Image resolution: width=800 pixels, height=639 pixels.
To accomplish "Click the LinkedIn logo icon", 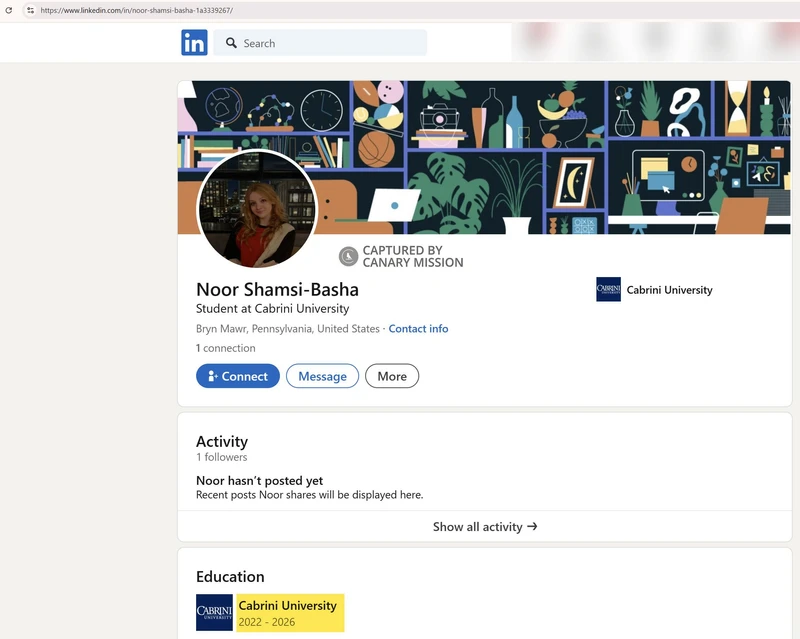I will [x=194, y=42].
